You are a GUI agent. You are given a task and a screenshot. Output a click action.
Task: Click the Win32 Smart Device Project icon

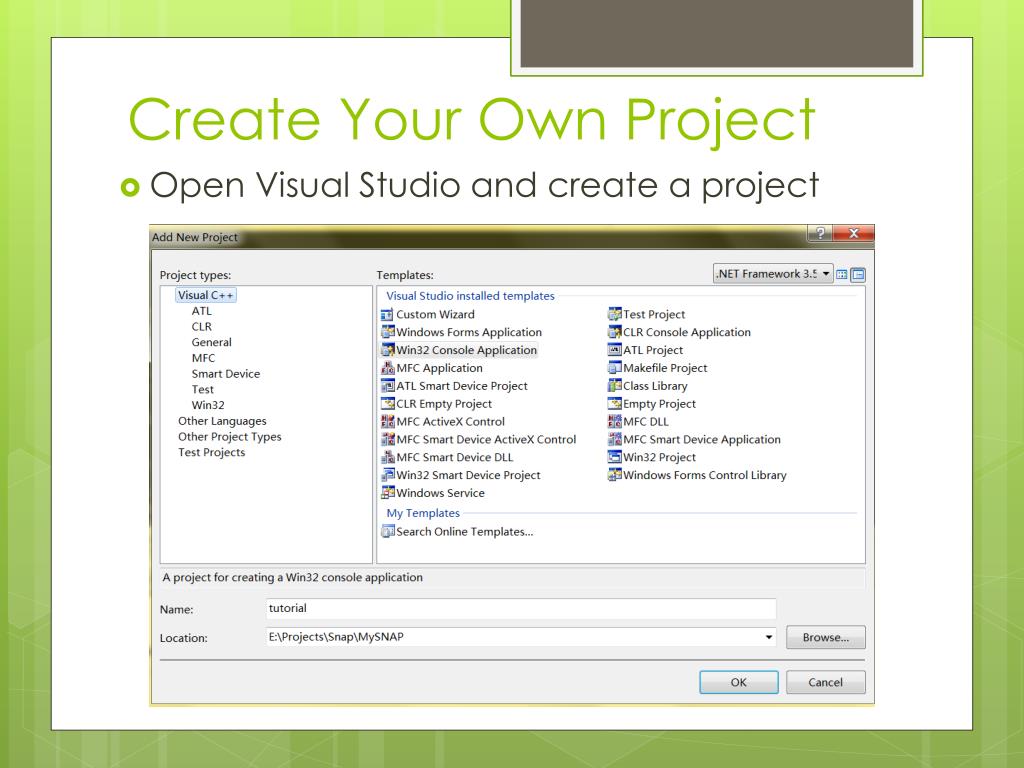tap(387, 475)
